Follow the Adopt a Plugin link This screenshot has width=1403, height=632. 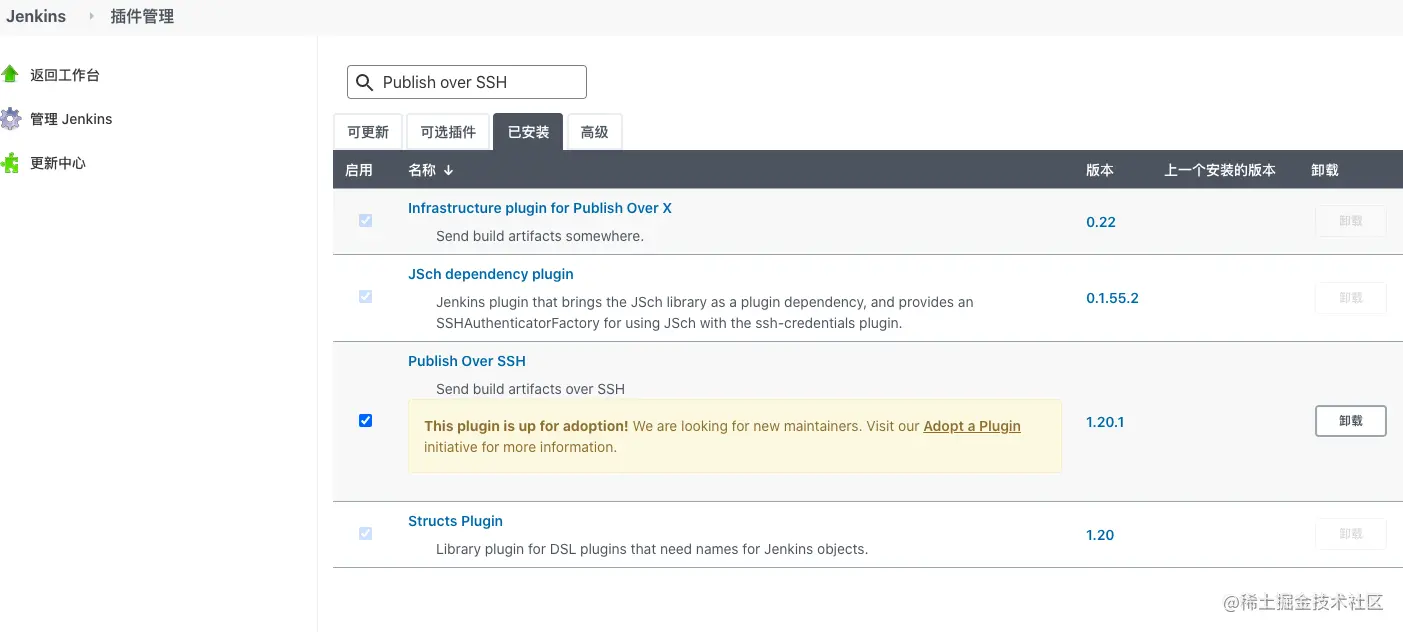pos(972,426)
